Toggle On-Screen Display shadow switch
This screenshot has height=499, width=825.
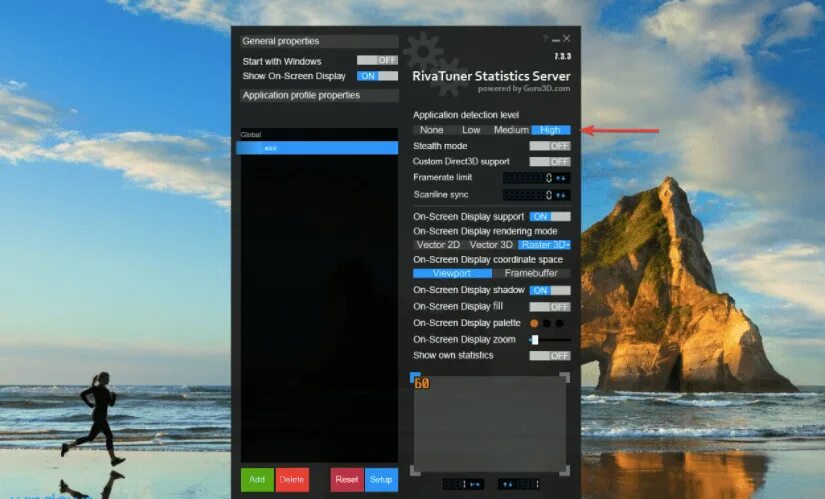550,291
